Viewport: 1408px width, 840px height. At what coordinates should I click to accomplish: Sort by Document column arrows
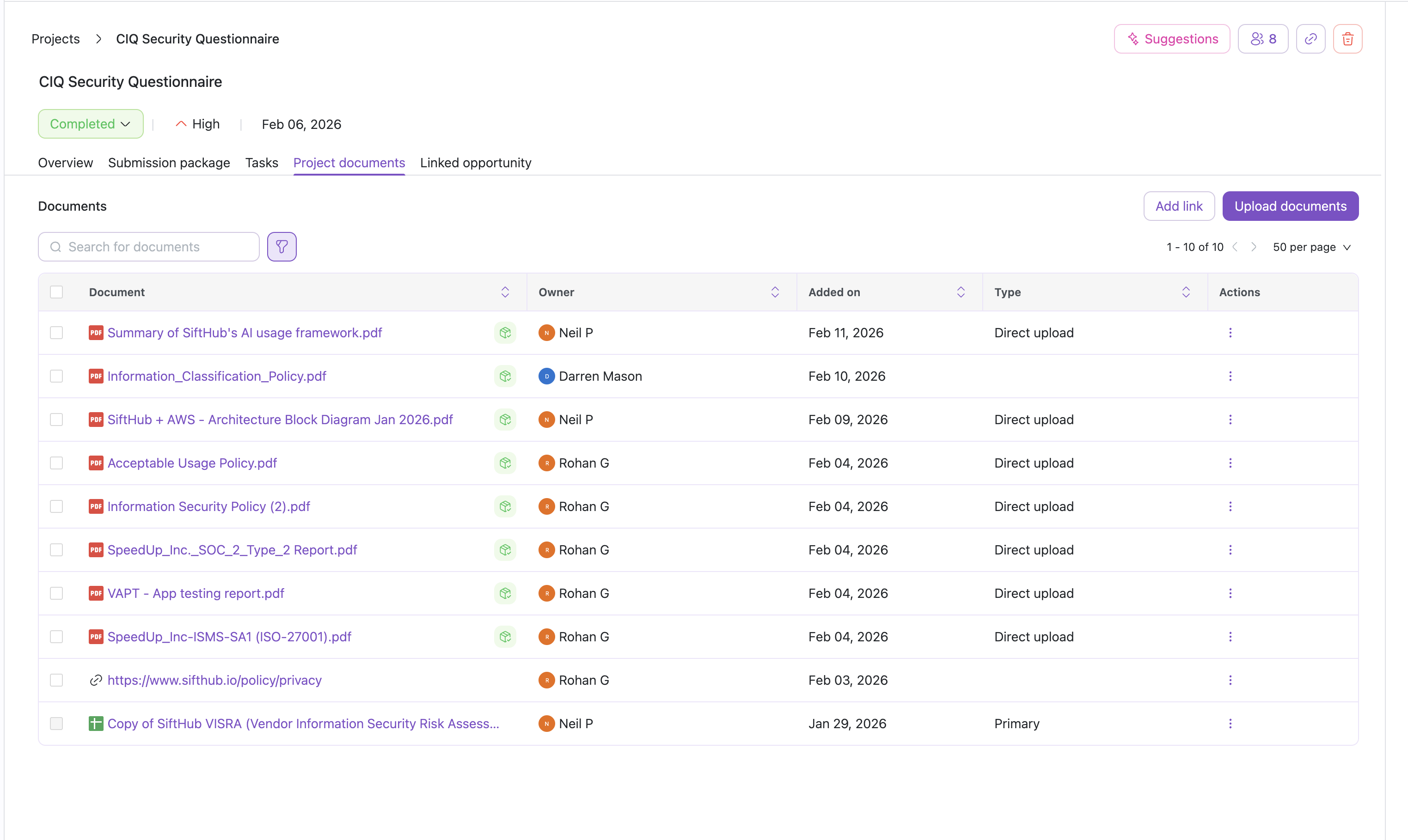coord(505,292)
